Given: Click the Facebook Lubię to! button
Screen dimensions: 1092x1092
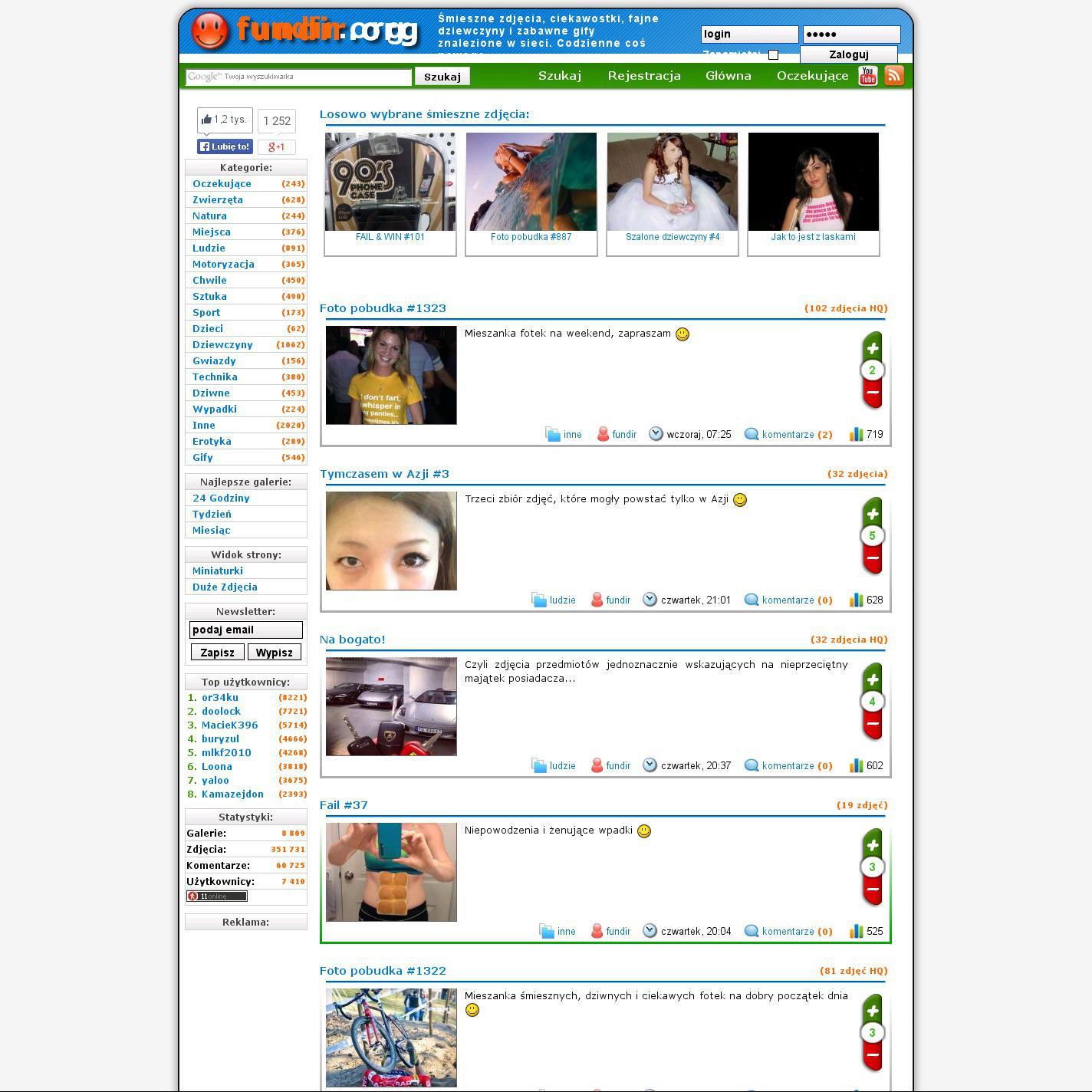Looking at the screenshot, I should (x=225, y=146).
